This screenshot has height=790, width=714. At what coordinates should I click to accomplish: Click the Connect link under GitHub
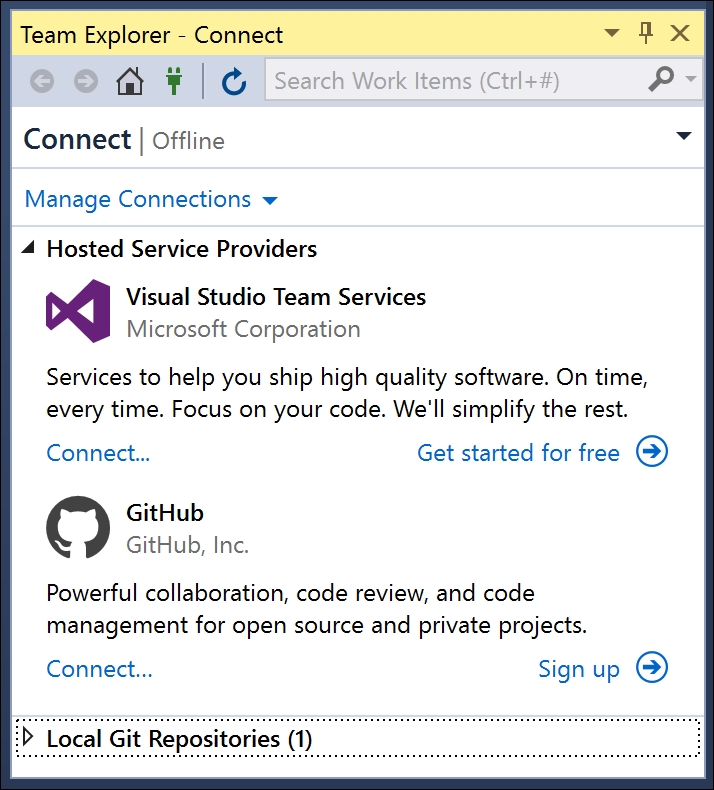click(99, 669)
